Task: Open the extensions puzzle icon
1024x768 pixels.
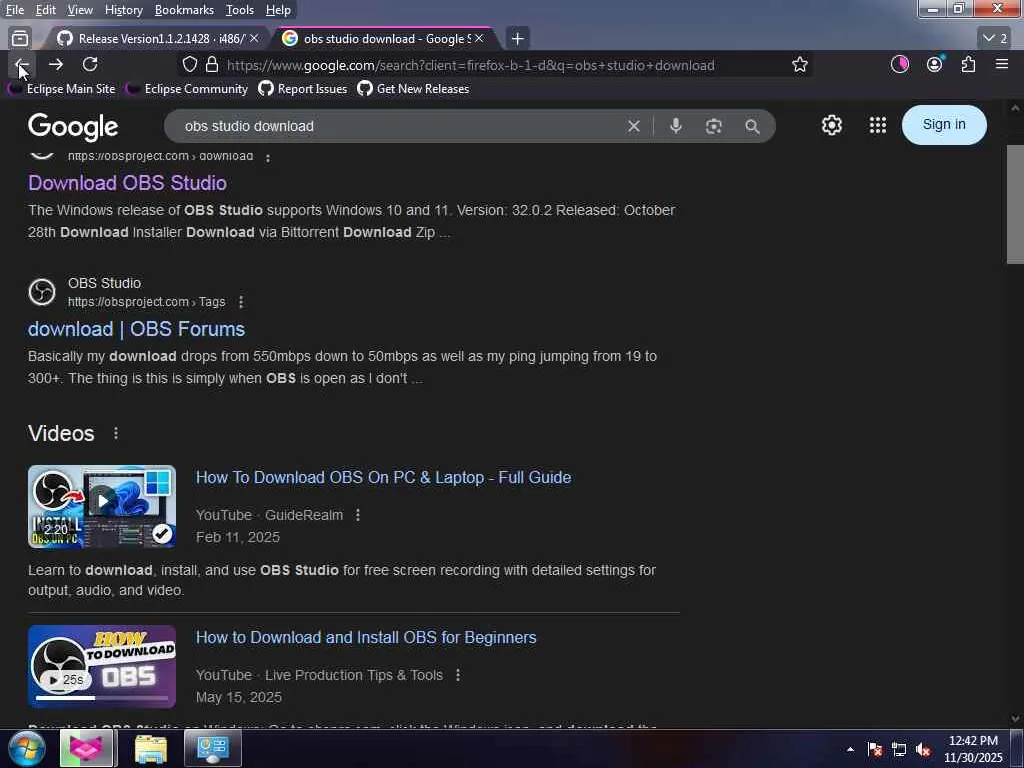Action: click(x=968, y=64)
